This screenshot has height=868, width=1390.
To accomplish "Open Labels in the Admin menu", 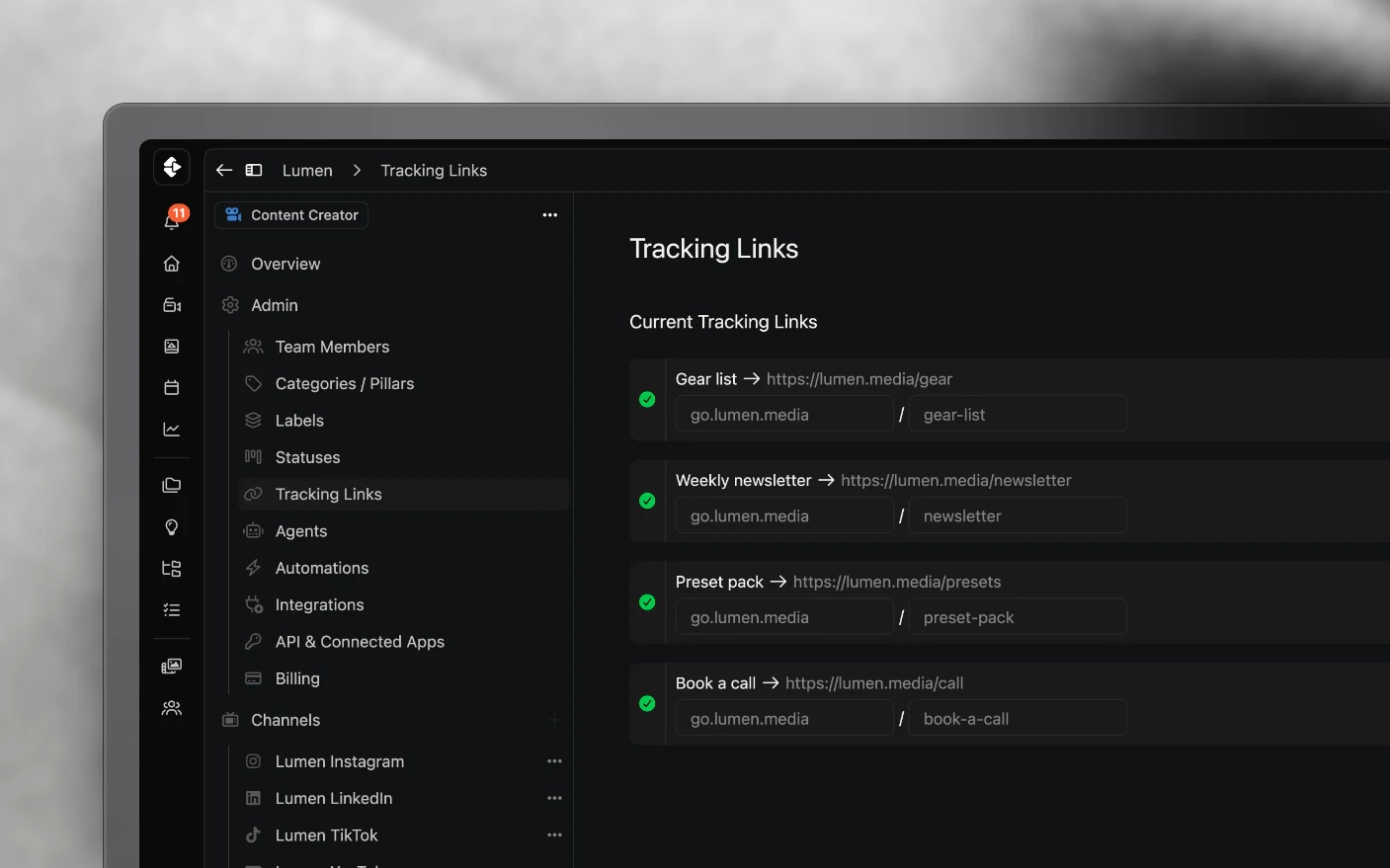I will click(299, 421).
